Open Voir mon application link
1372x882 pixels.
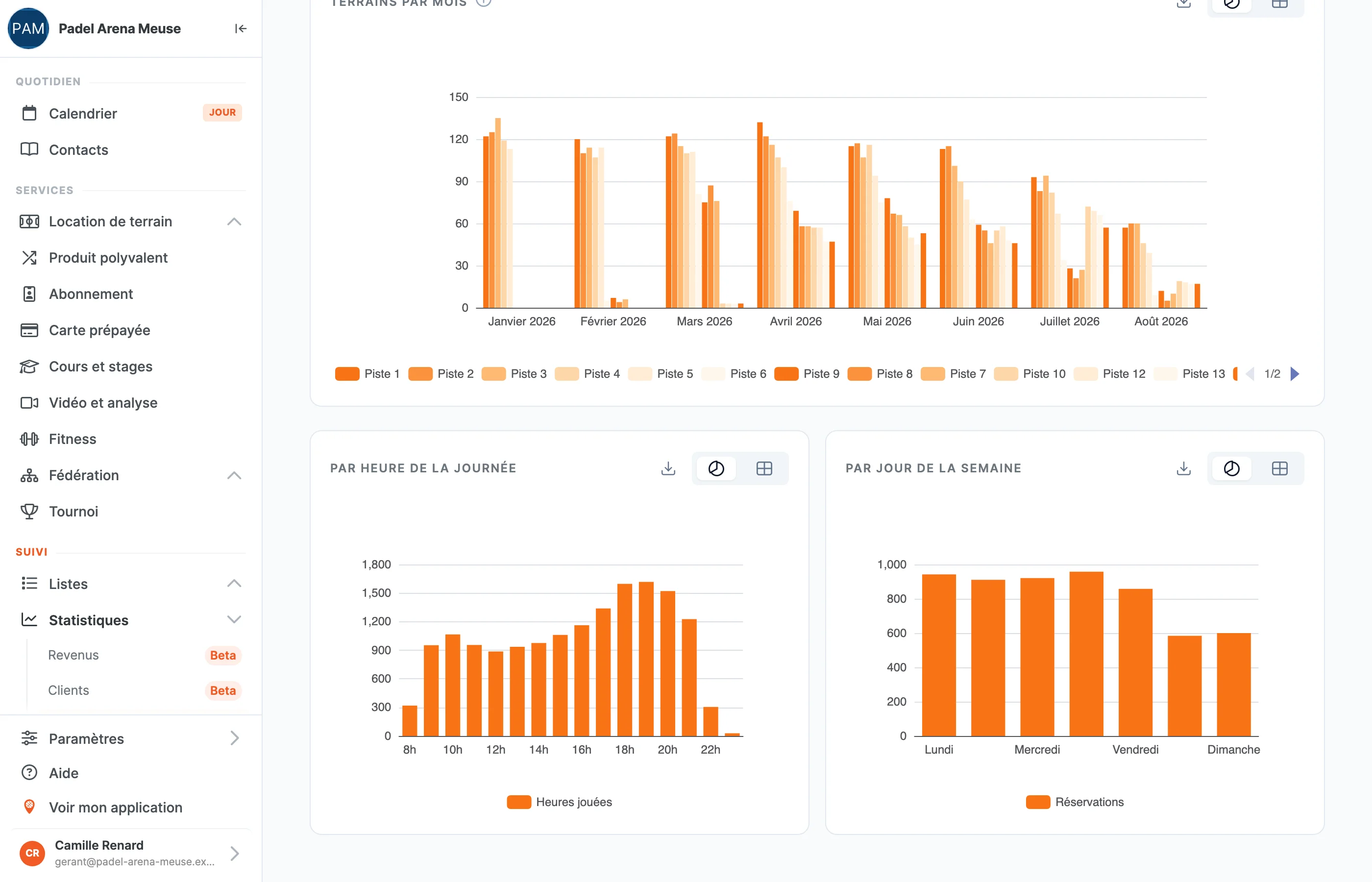116,807
